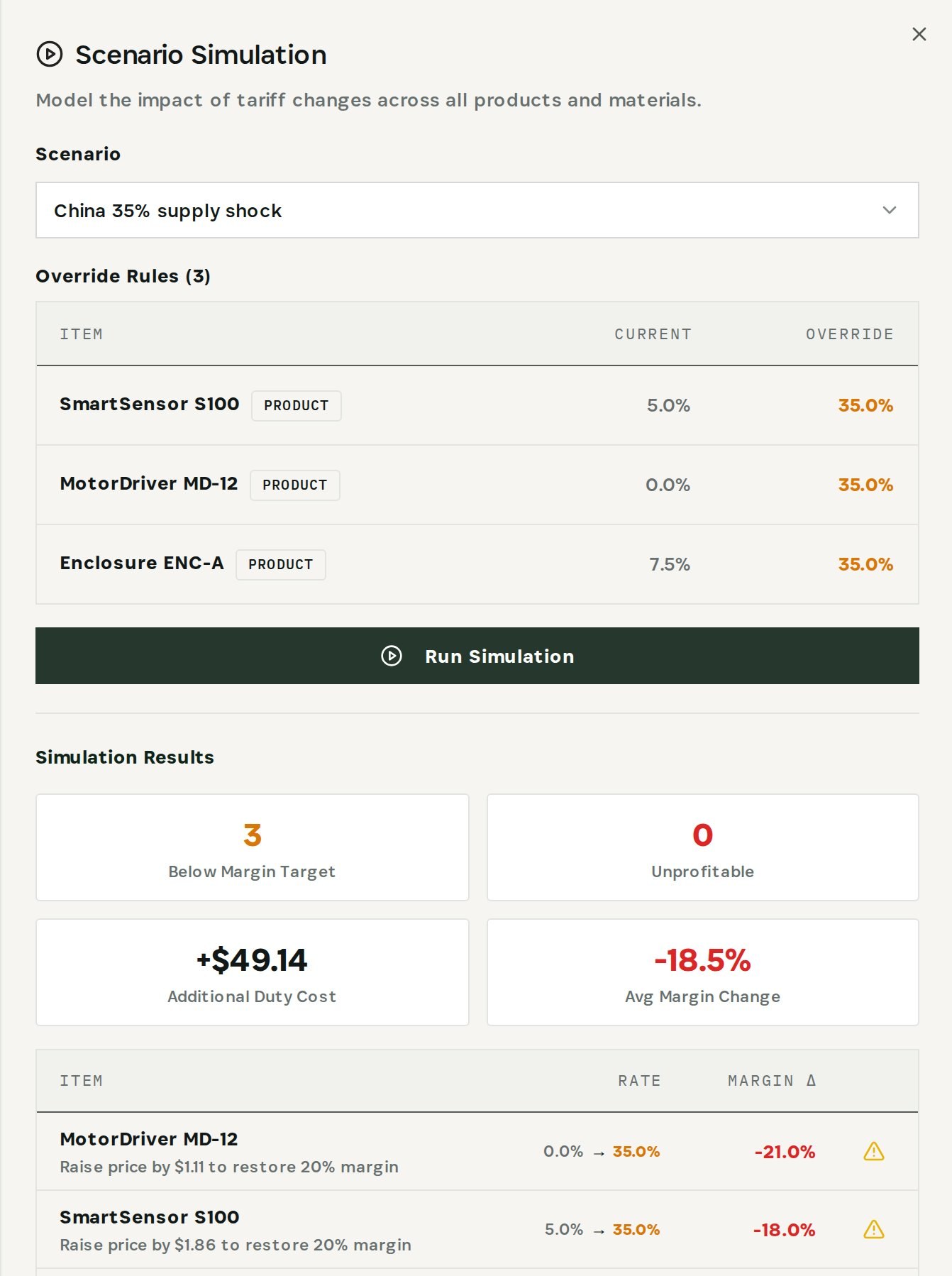
Task: Click -18.0% margin change value
Action: coord(784,1230)
